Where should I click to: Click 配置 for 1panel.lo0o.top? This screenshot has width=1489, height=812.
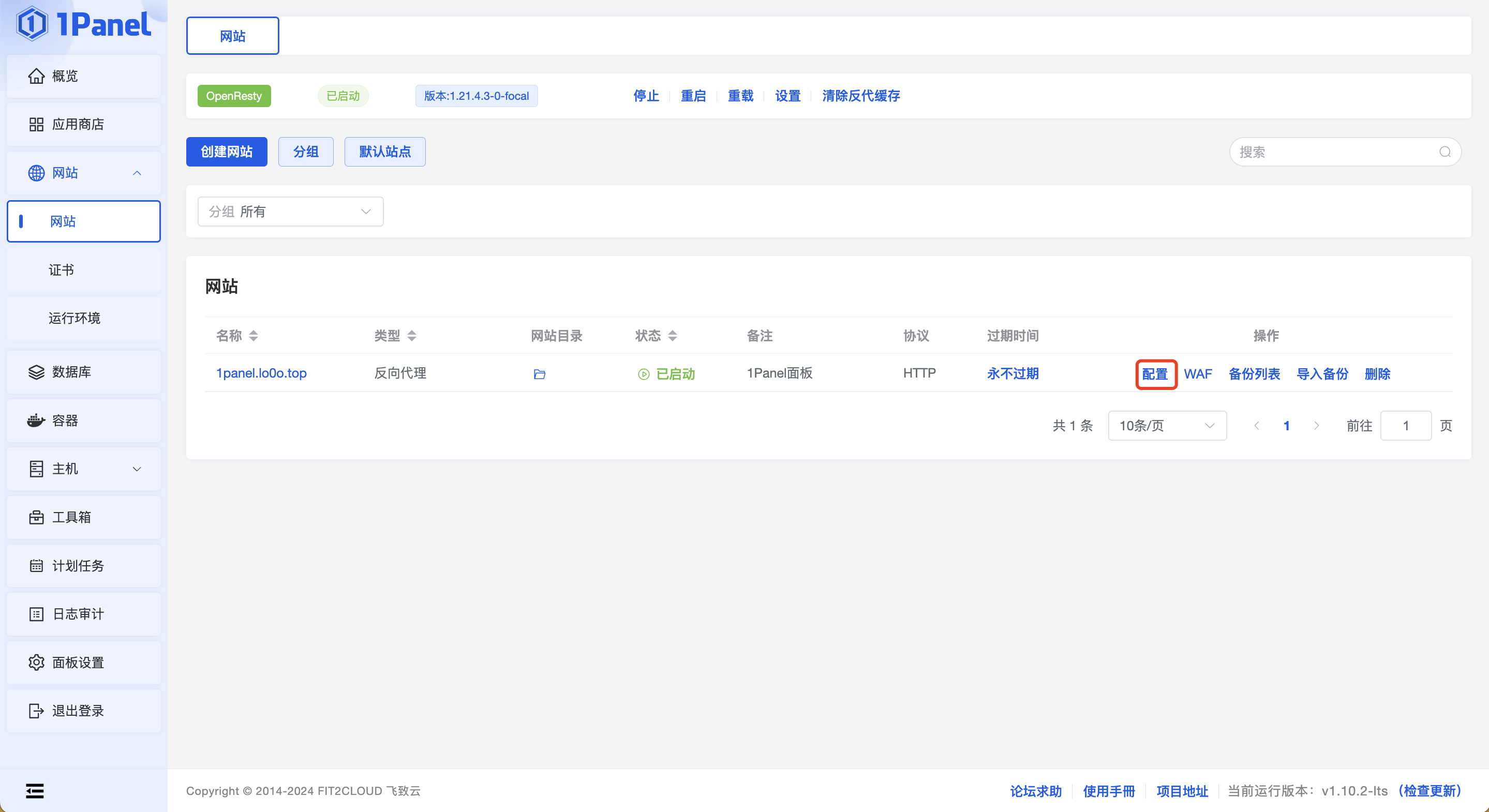click(x=1155, y=374)
